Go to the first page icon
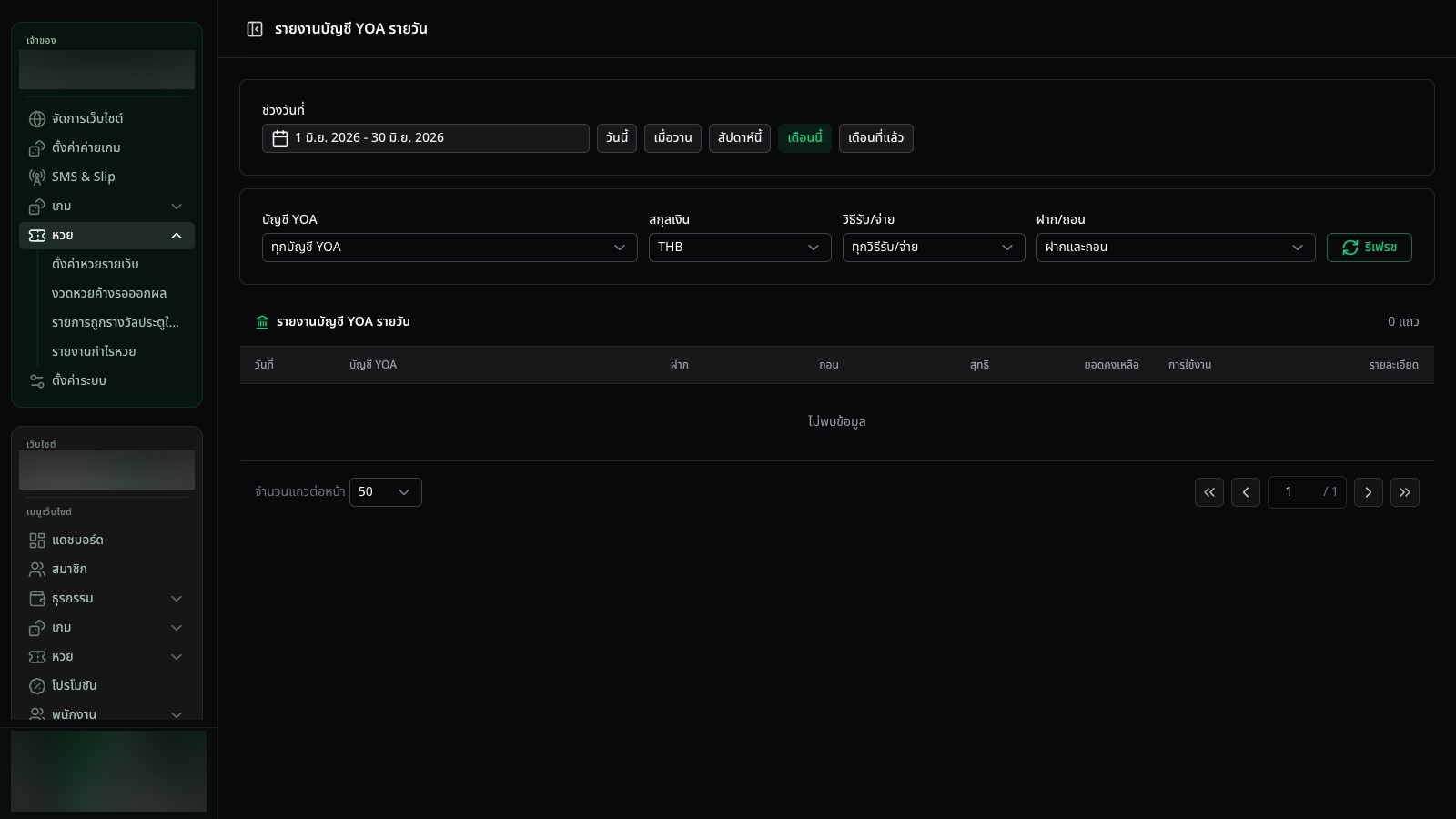This screenshot has width=1456, height=819. [1209, 492]
